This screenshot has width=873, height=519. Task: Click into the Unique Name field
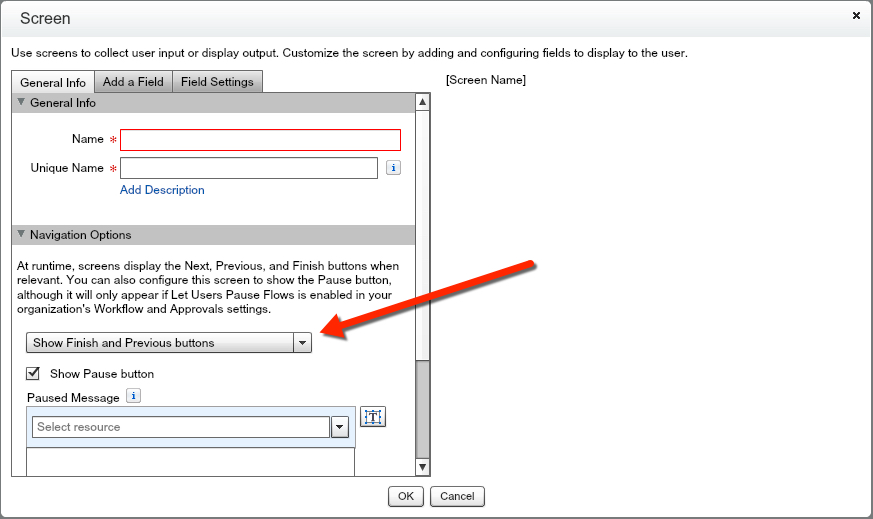coord(248,168)
